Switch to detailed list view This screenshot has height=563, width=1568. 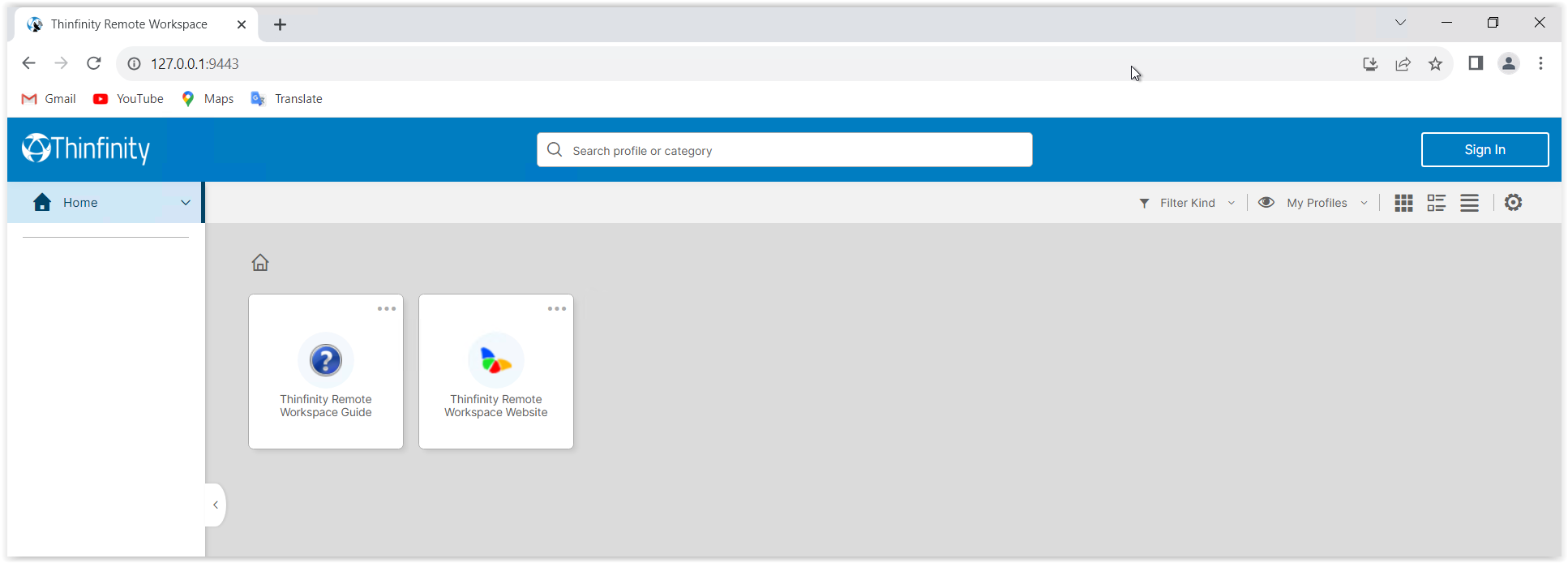point(1437,203)
